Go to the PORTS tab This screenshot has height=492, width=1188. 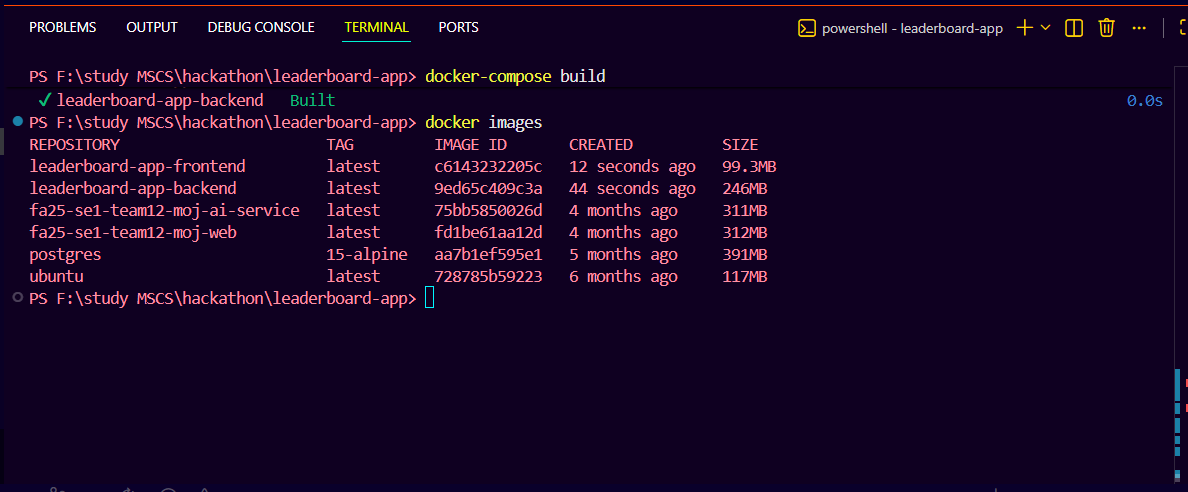[x=459, y=27]
